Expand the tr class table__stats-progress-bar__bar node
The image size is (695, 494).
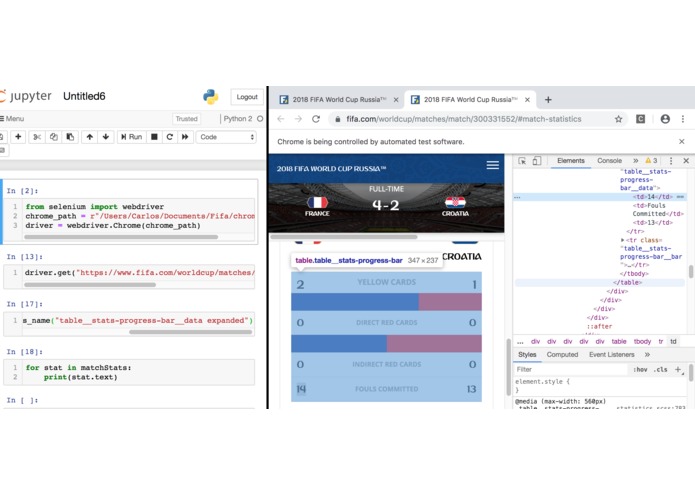(x=622, y=240)
